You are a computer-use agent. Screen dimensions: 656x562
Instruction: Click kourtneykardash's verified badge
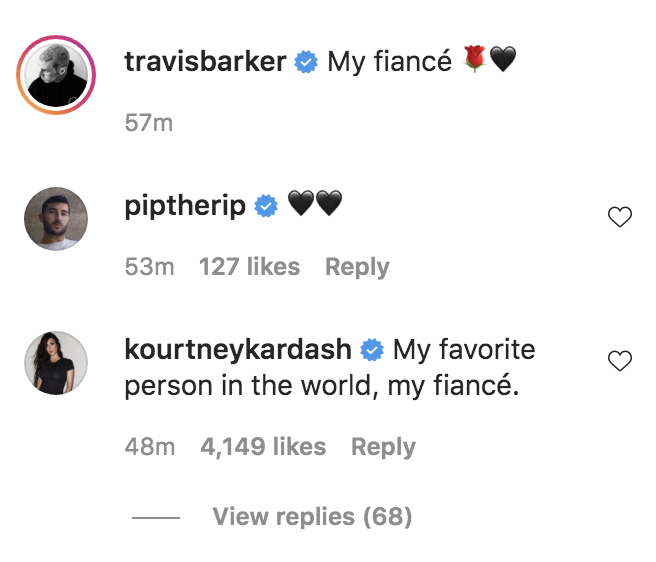click(x=372, y=351)
